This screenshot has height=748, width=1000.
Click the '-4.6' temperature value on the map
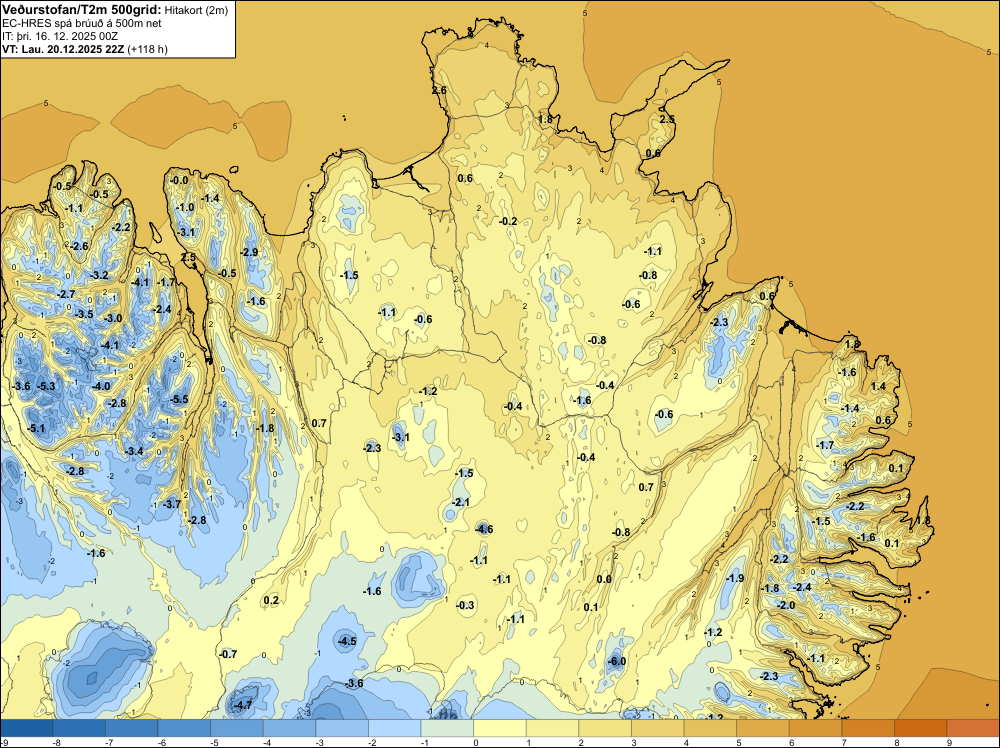point(484,529)
